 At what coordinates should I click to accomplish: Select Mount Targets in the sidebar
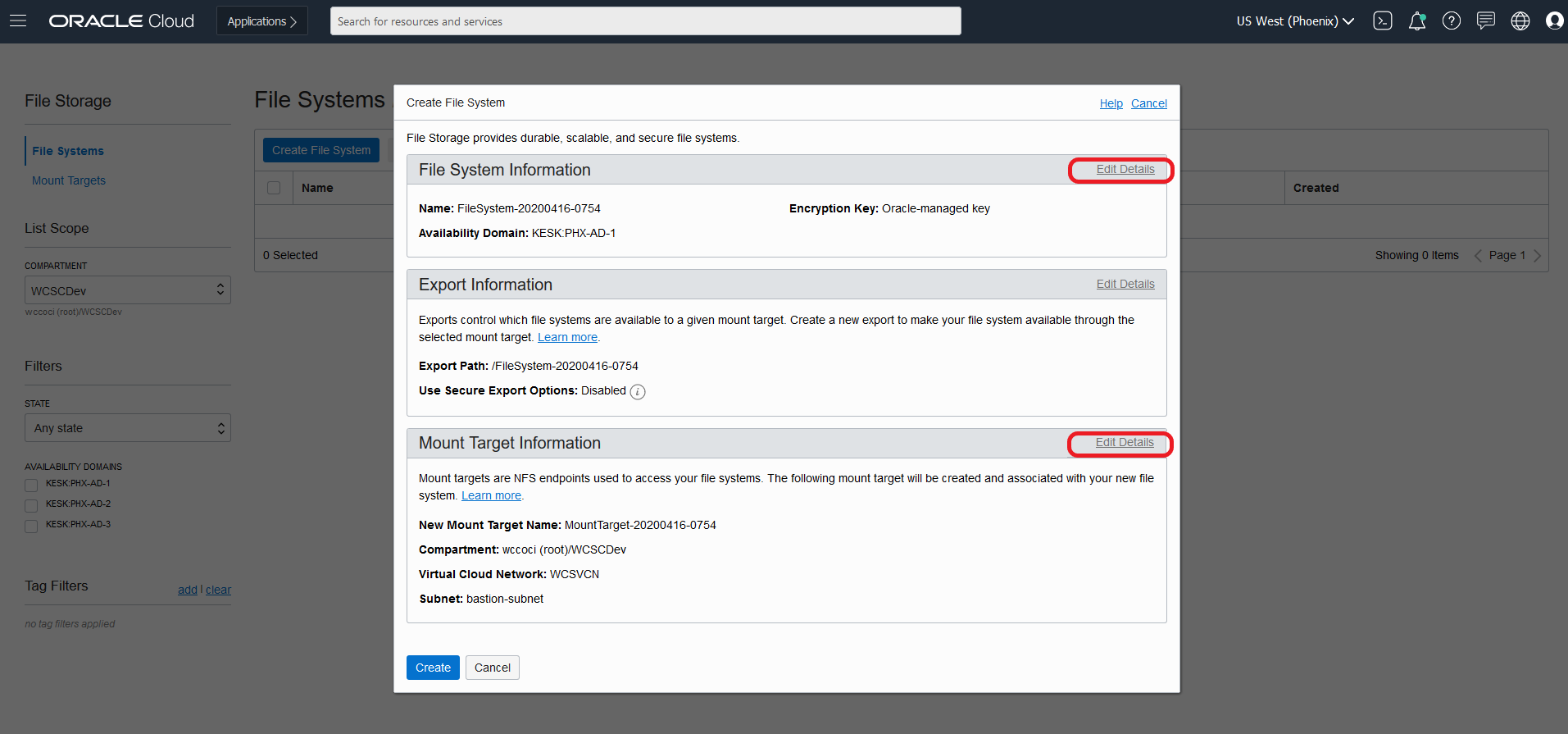[x=69, y=180]
